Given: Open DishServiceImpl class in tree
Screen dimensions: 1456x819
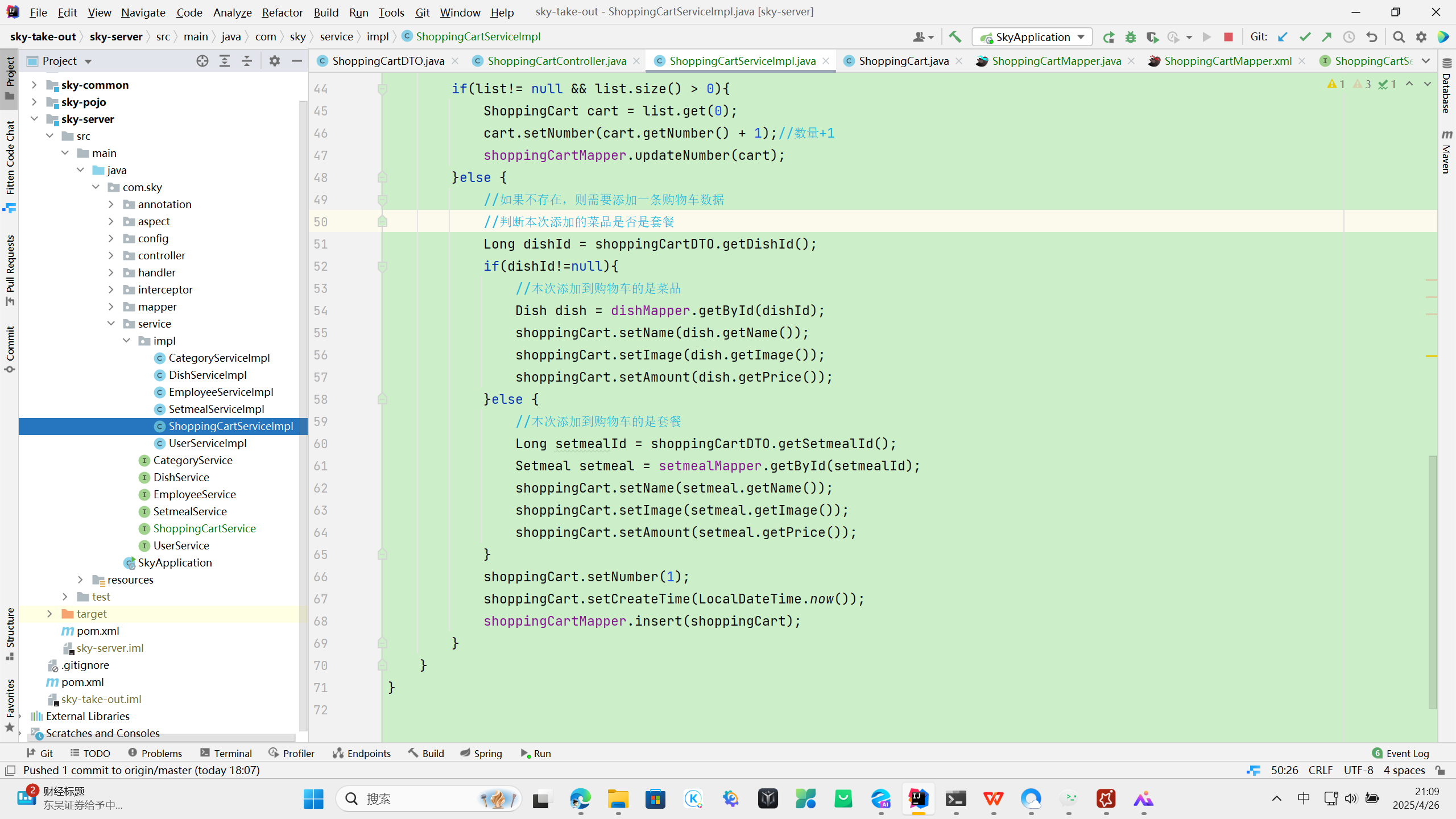Looking at the screenshot, I should coord(207,375).
